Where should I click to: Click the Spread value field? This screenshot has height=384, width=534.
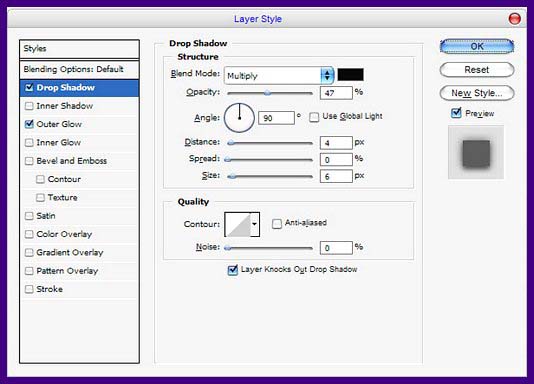(336, 159)
